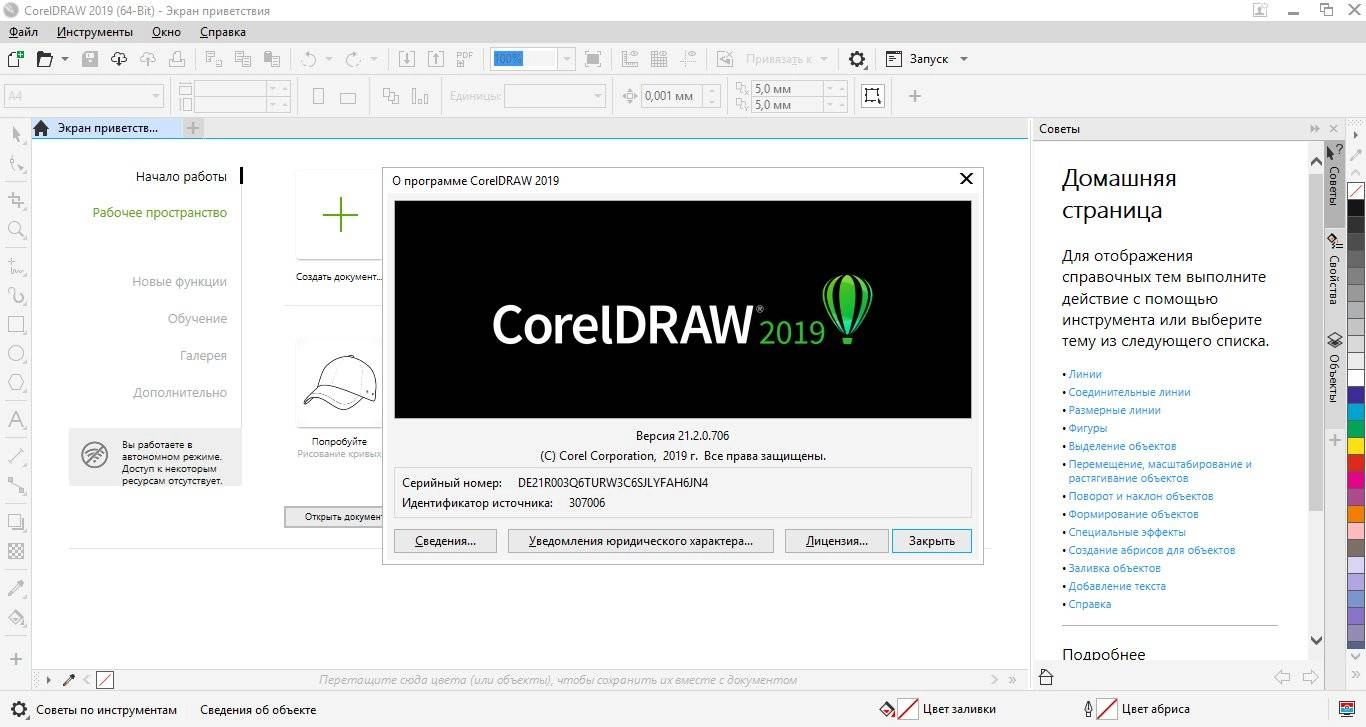The height and width of the screenshot is (727, 1366).
Task: Open the Единицы units dropdown
Action: (598, 97)
